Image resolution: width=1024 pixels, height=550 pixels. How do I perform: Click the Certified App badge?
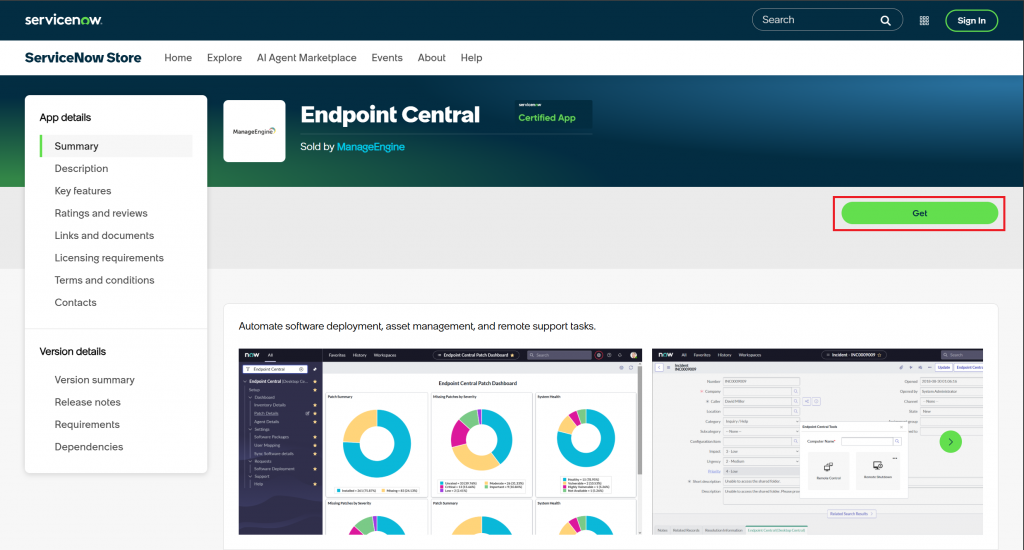coord(552,114)
